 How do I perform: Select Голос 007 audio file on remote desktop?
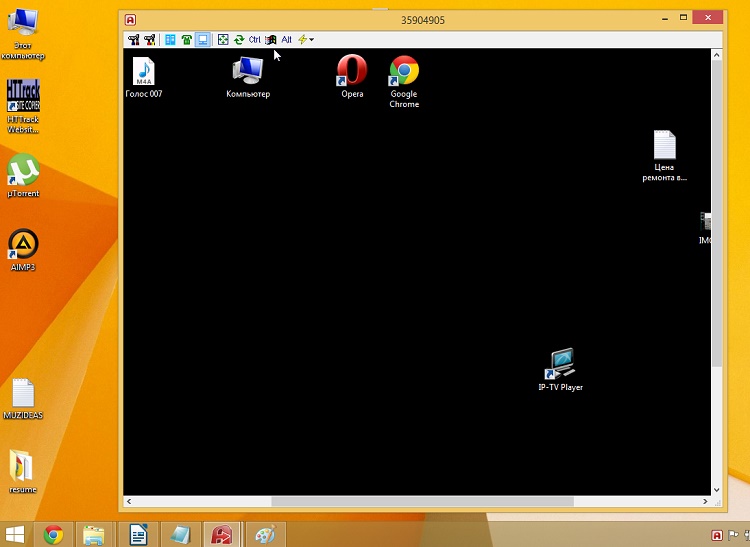click(x=144, y=77)
